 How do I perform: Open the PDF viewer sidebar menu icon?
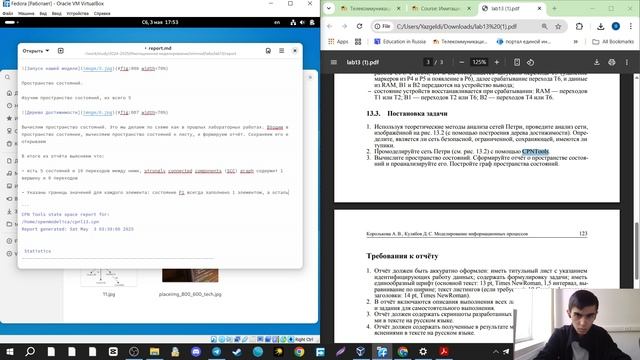point(333,62)
